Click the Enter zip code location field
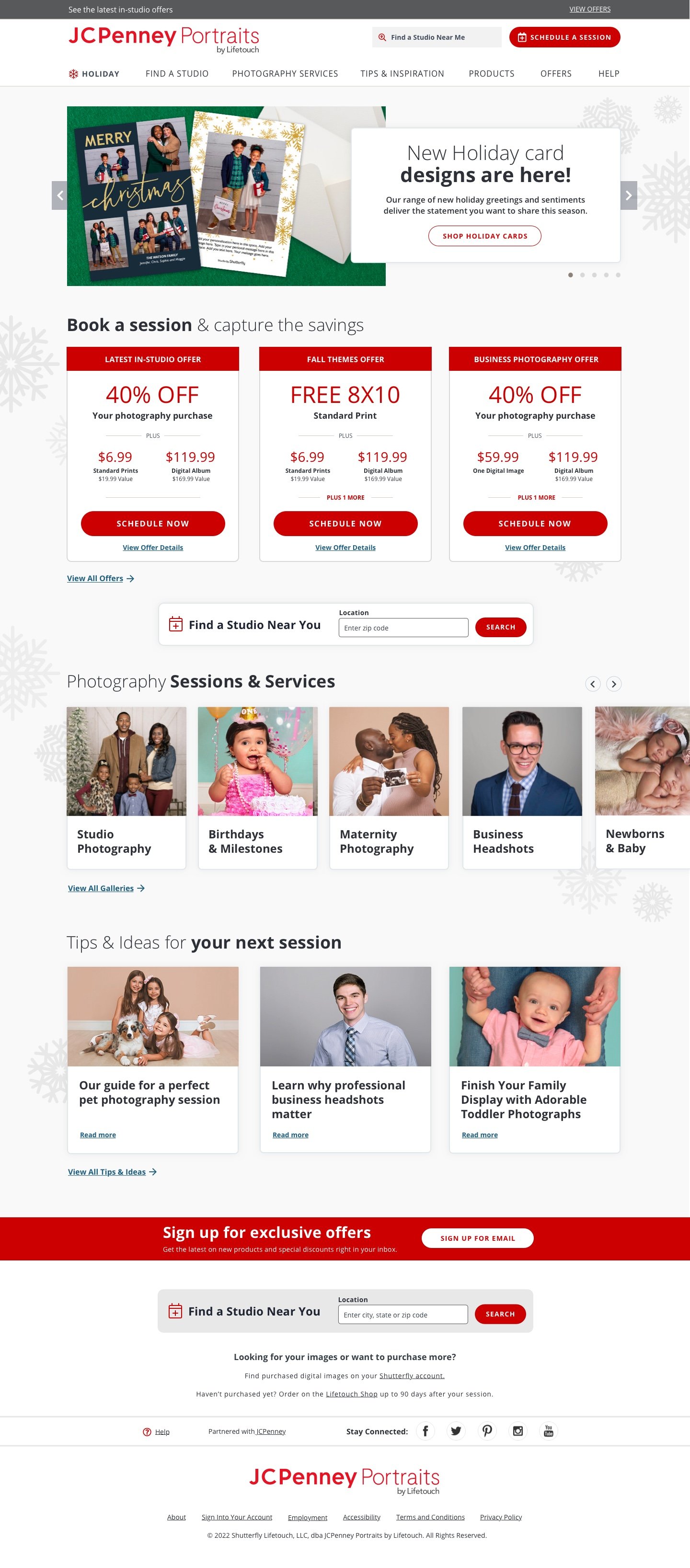The image size is (690, 1568). (403, 628)
